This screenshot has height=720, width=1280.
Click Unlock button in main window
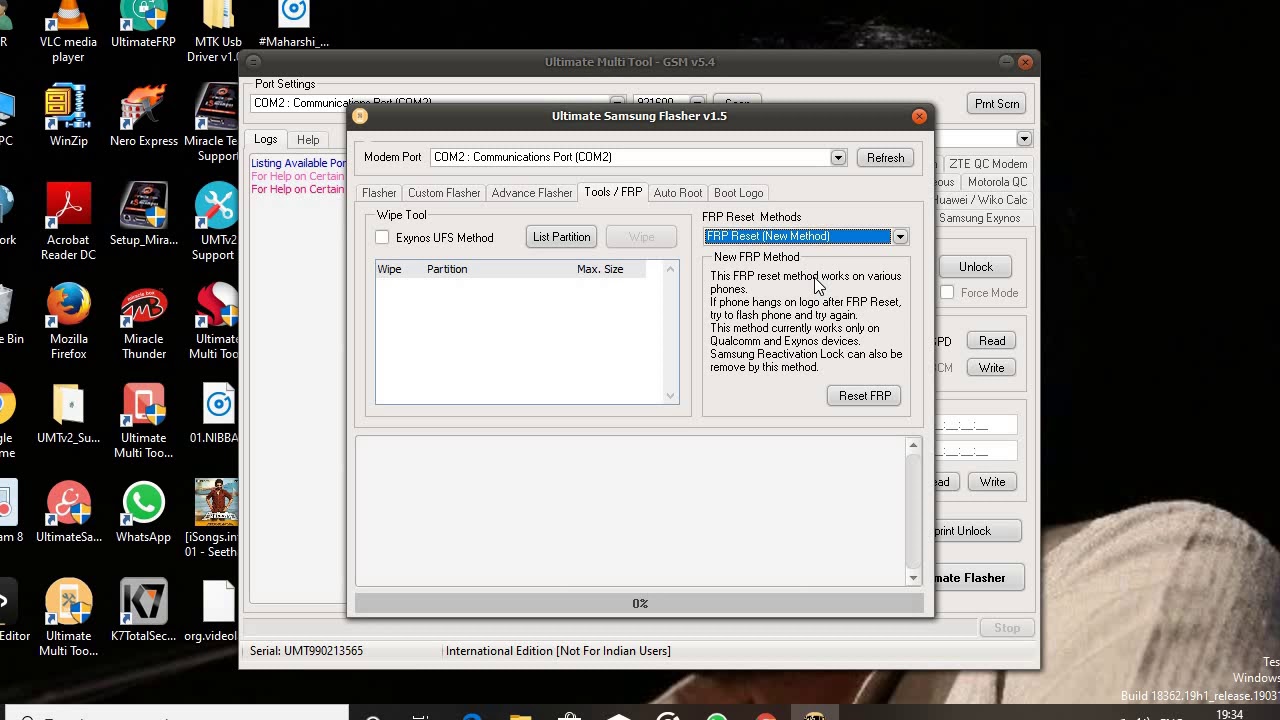tap(975, 267)
